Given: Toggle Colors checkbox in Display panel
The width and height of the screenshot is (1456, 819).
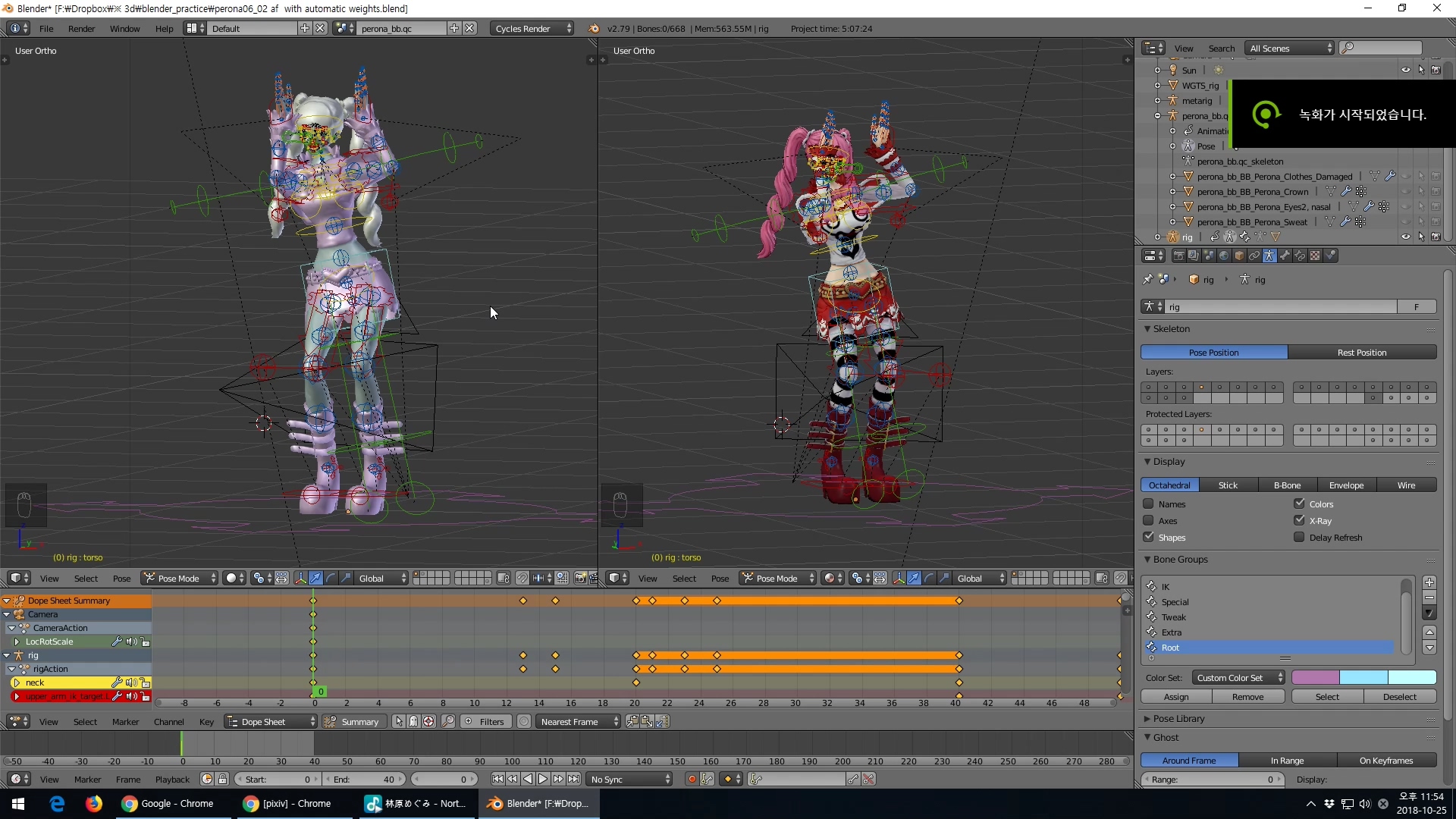Looking at the screenshot, I should [x=1299, y=504].
